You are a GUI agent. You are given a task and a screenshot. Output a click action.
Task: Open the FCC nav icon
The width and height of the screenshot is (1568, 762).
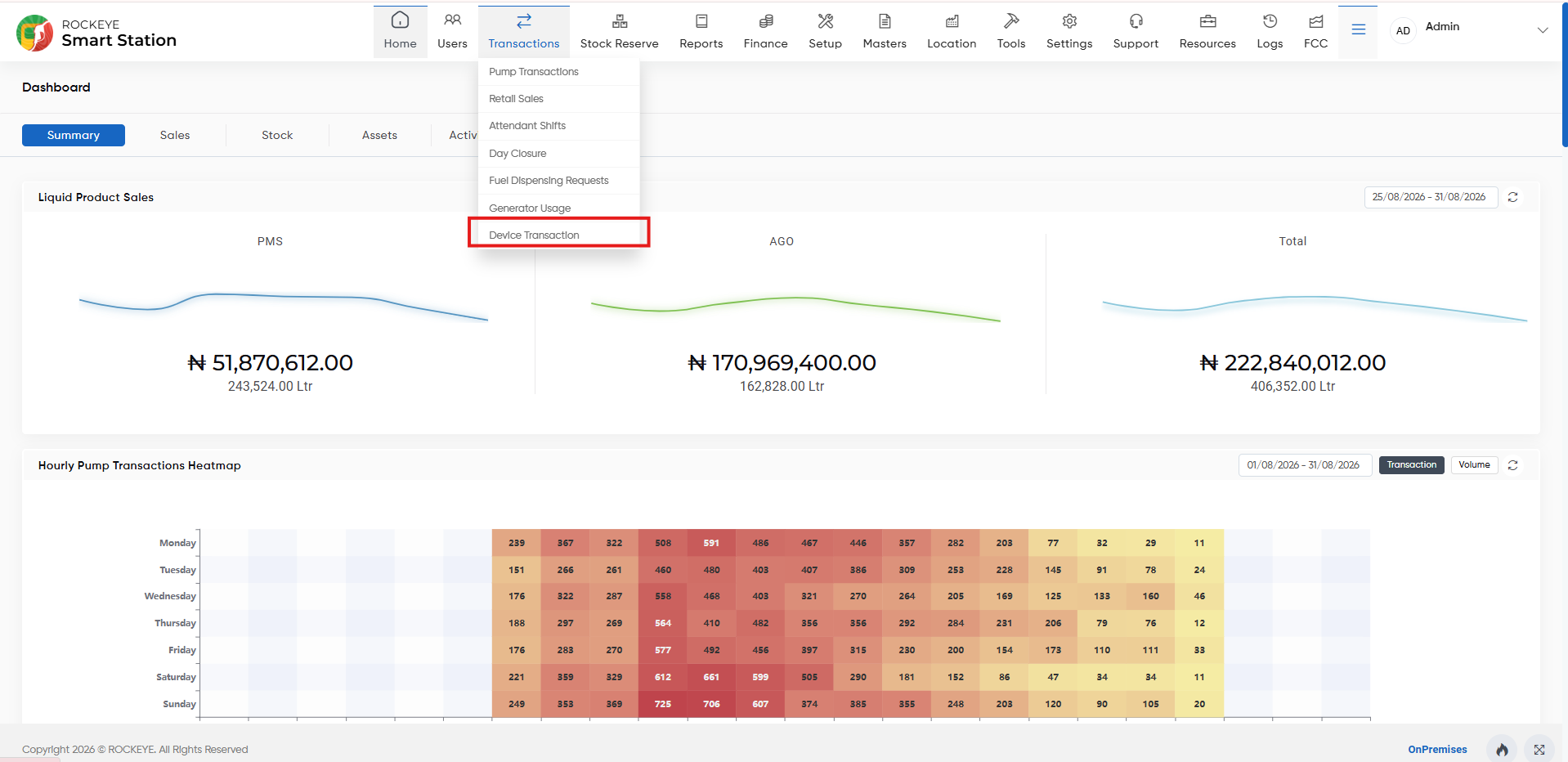[1315, 21]
